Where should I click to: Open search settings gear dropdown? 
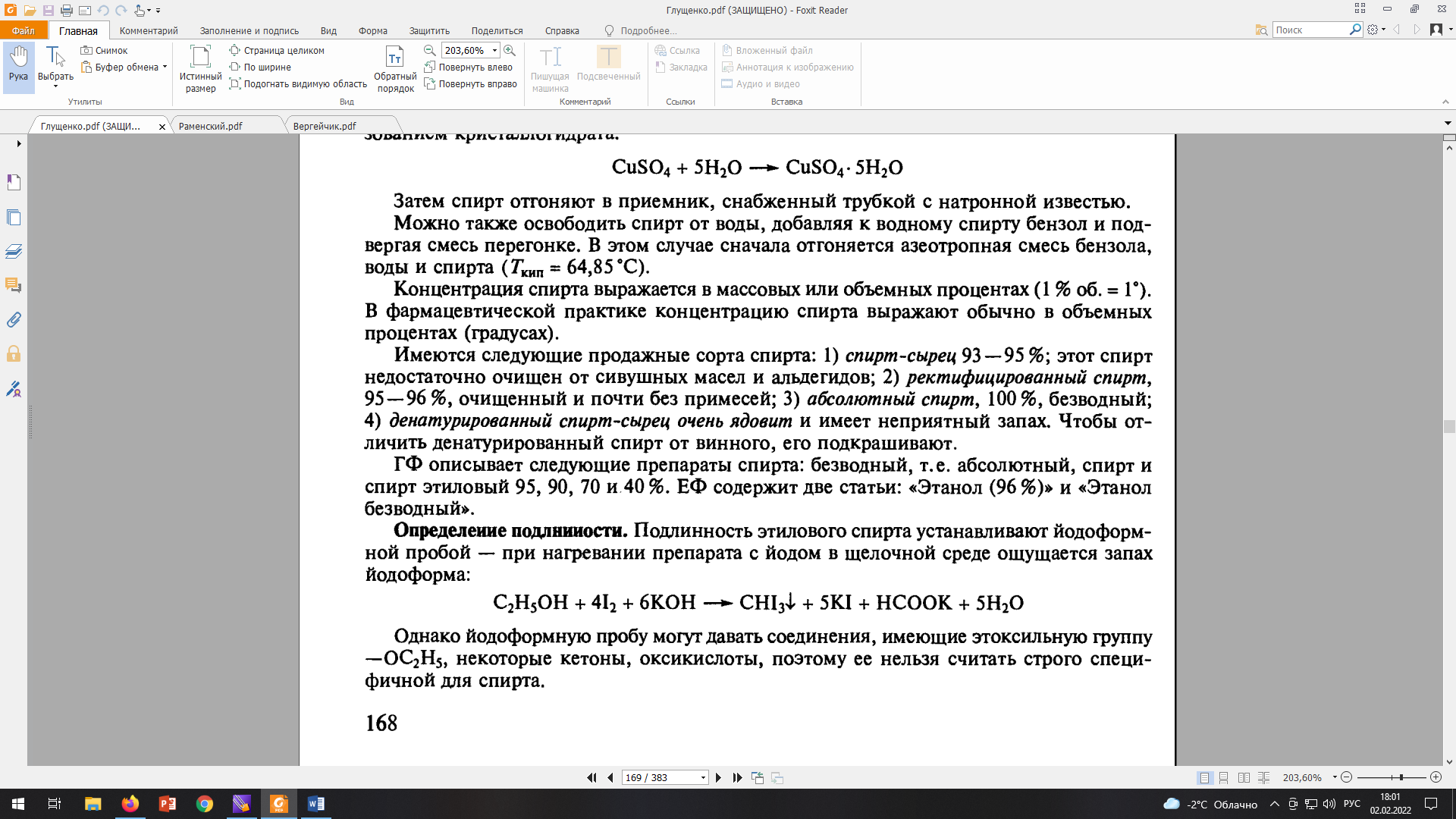tap(1376, 30)
